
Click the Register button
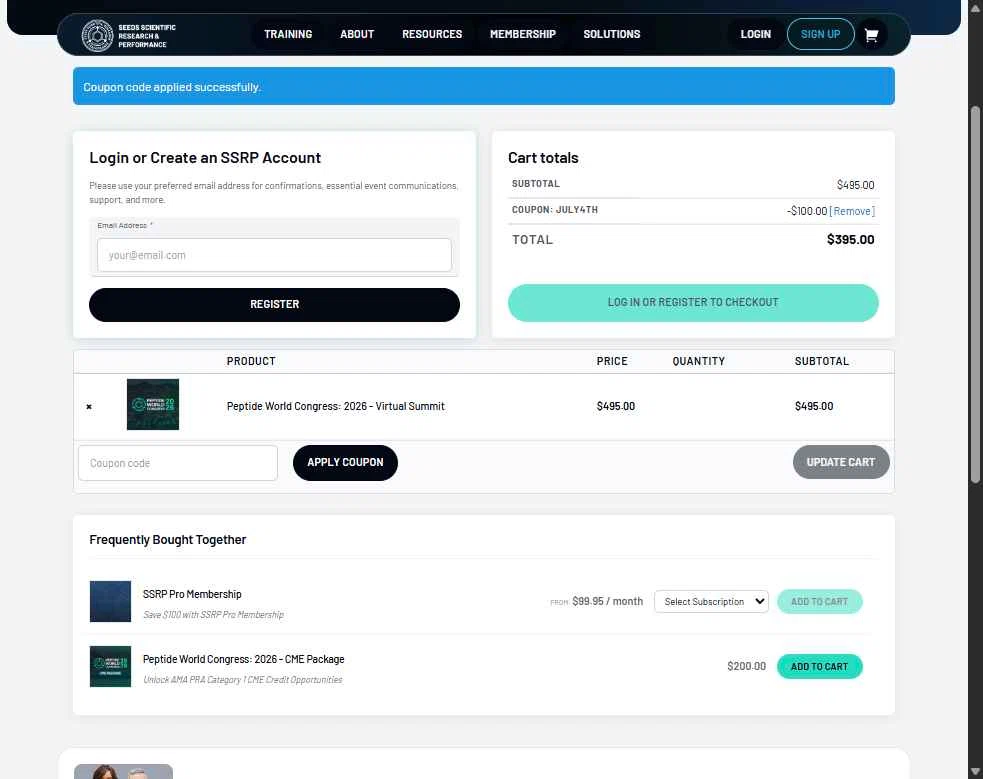274,305
